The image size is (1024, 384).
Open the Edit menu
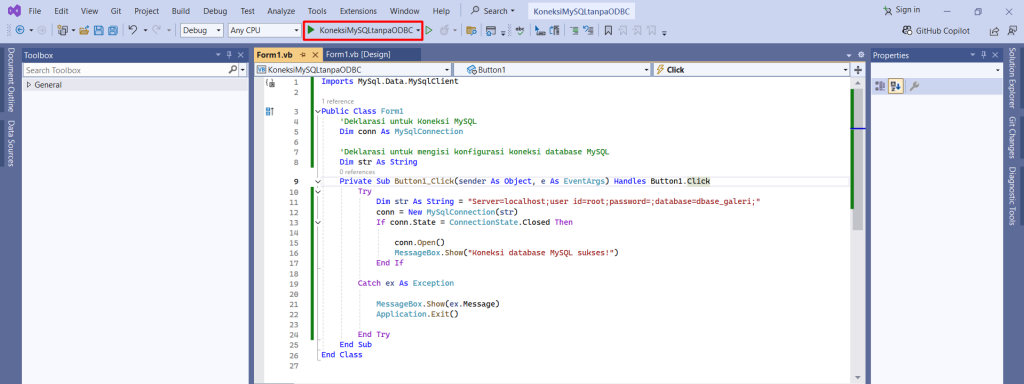tap(61, 11)
